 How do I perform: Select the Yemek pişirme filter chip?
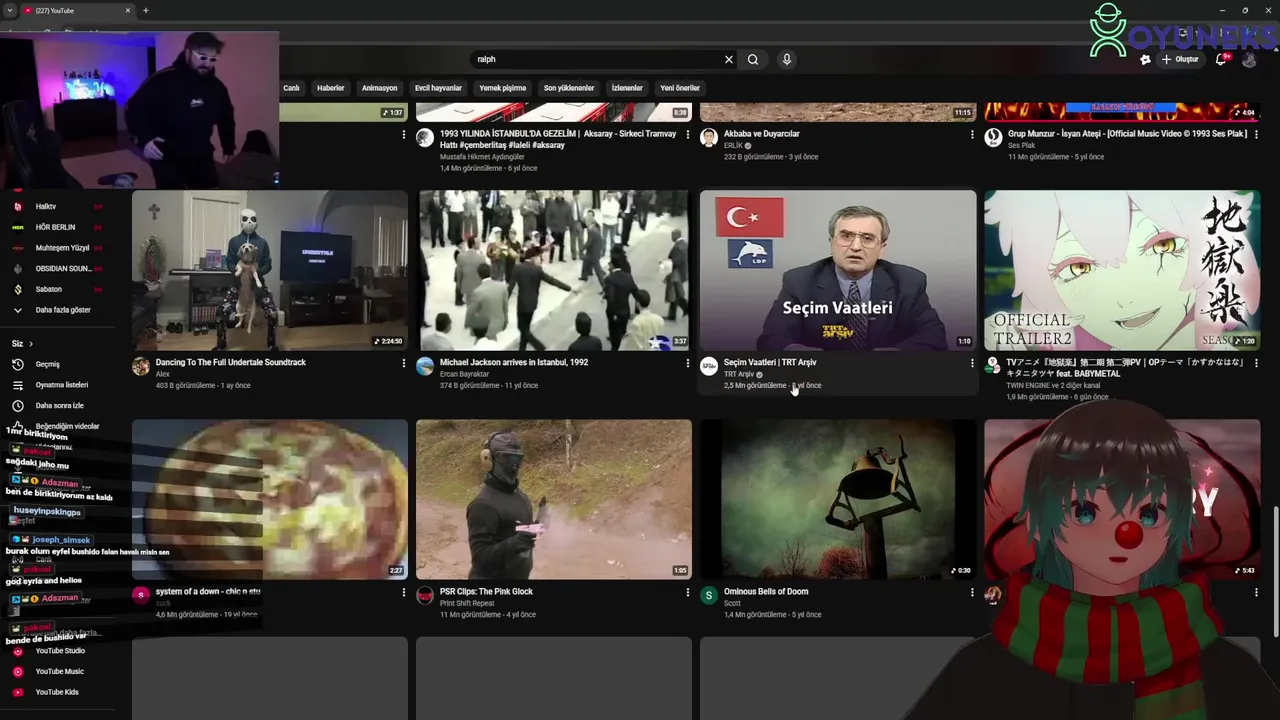(x=503, y=88)
